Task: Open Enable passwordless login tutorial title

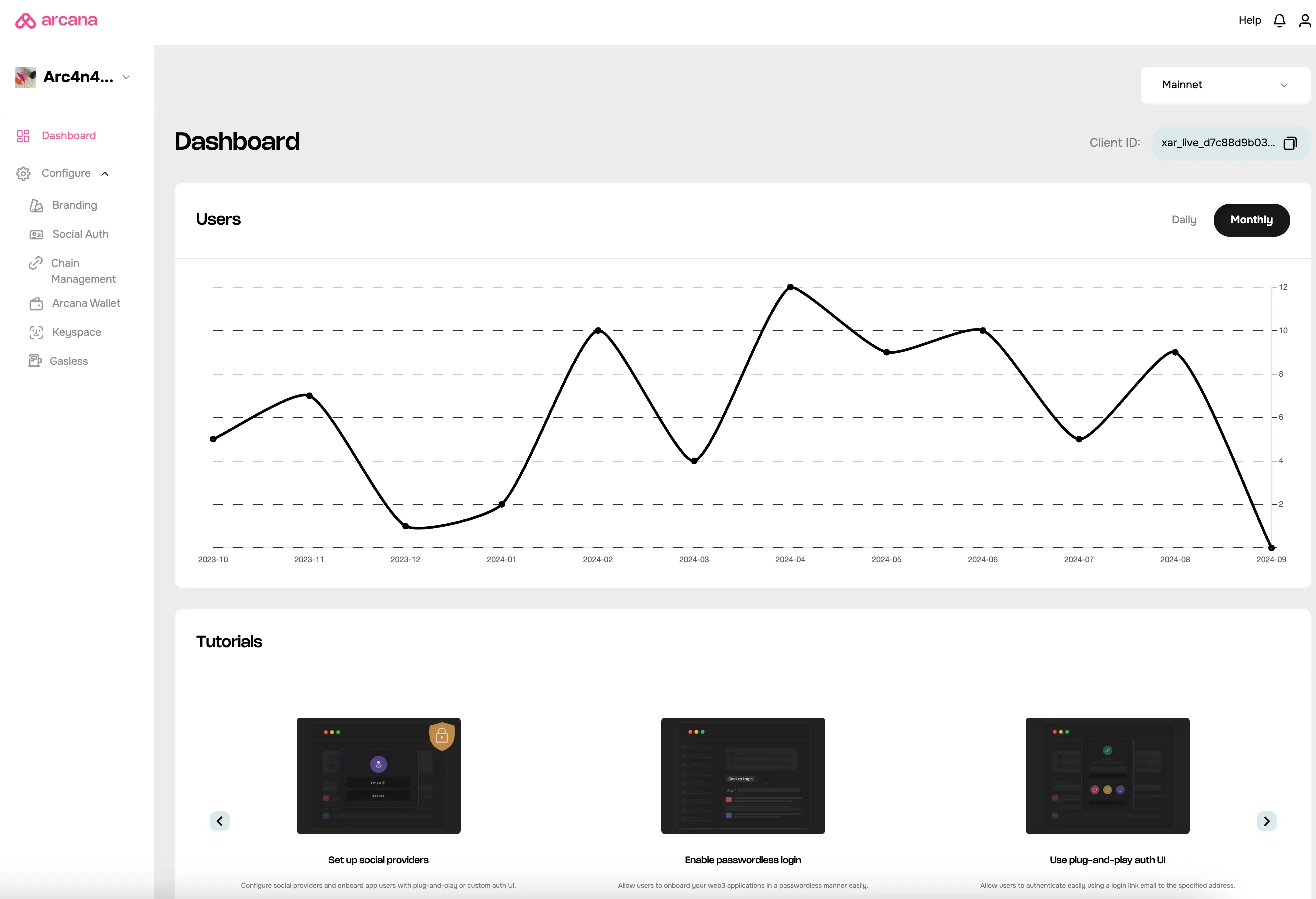Action: (x=743, y=860)
